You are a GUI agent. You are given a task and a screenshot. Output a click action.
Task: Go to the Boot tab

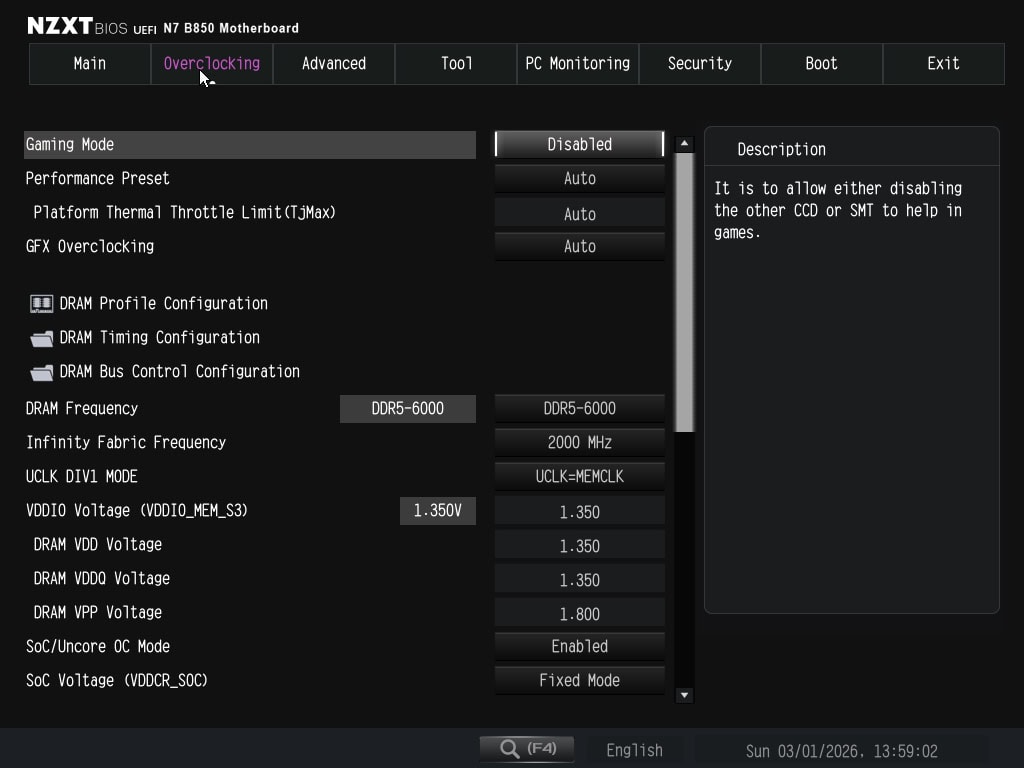[x=821, y=63]
